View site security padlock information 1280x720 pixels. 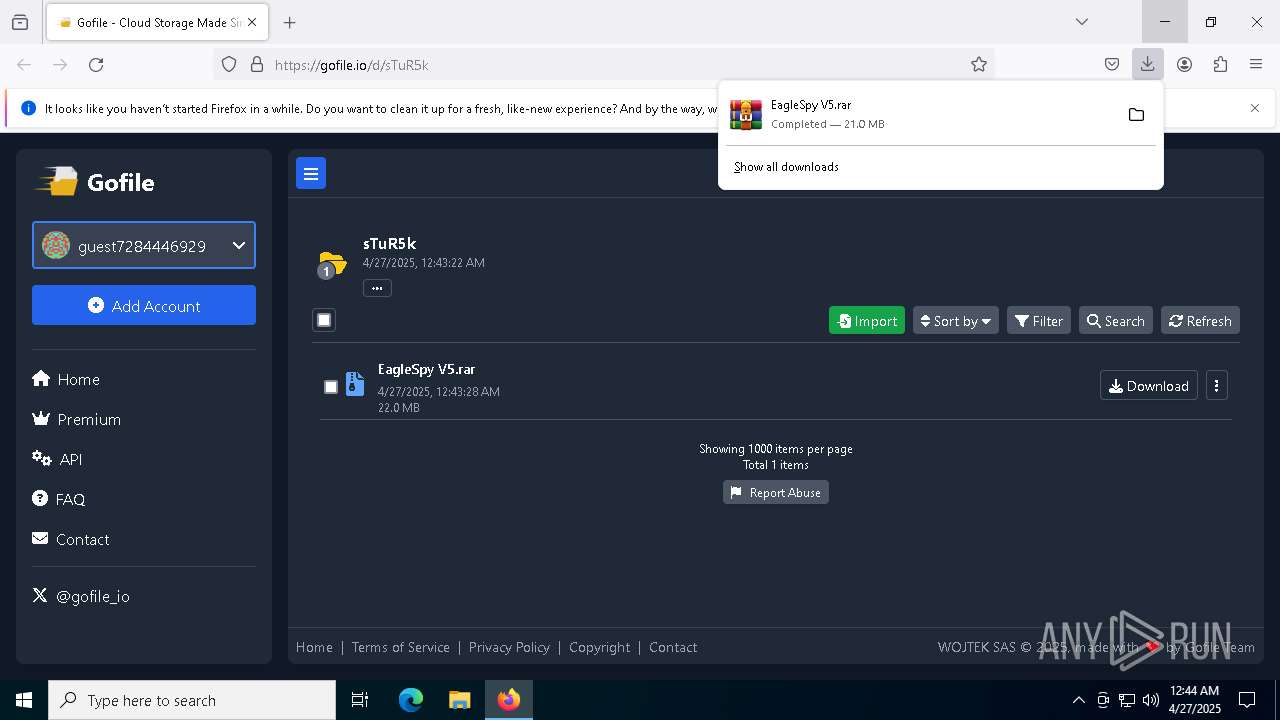click(257, 64)
